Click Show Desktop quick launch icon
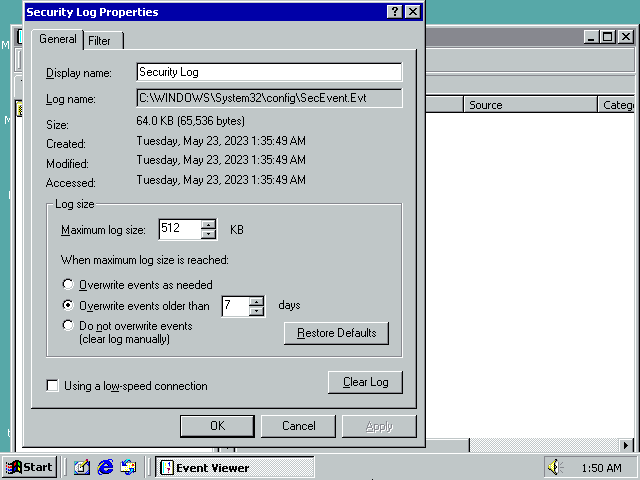Viewport: 640px width, 480px height. [x=82, y=467]
